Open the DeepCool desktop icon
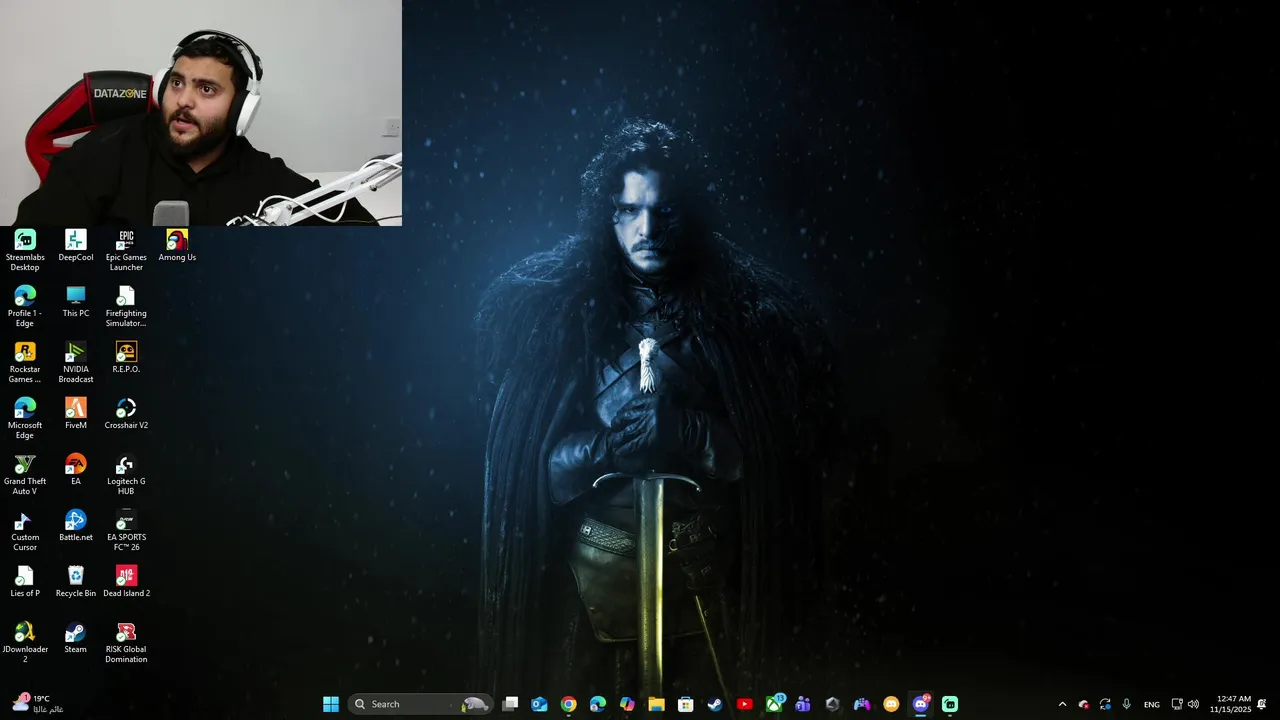Viewport: 1280px width, 720px height. (76, 246)
